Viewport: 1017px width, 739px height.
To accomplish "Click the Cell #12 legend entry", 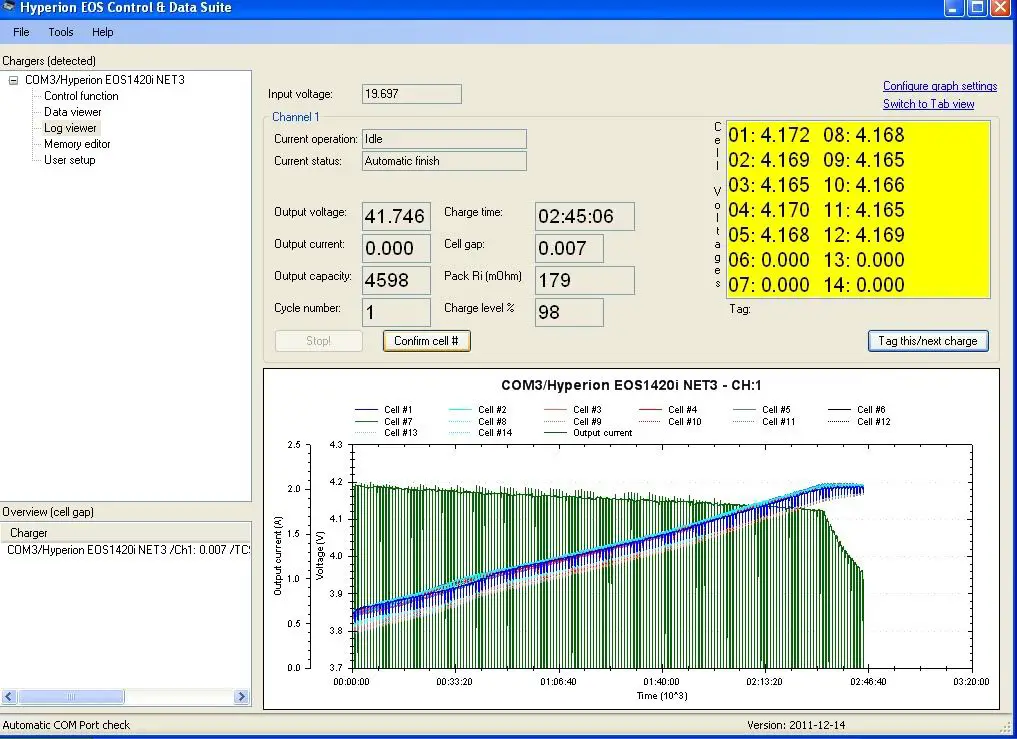I will coord(859,421).
